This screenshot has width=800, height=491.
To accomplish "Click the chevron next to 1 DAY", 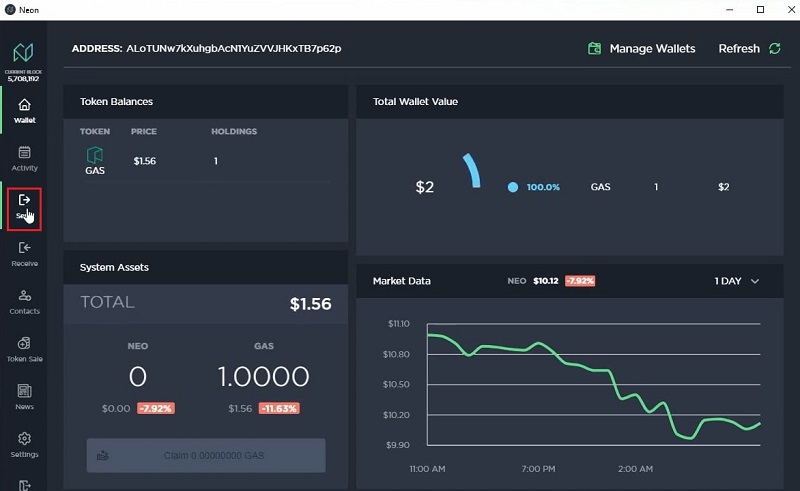I will [755, 281].
